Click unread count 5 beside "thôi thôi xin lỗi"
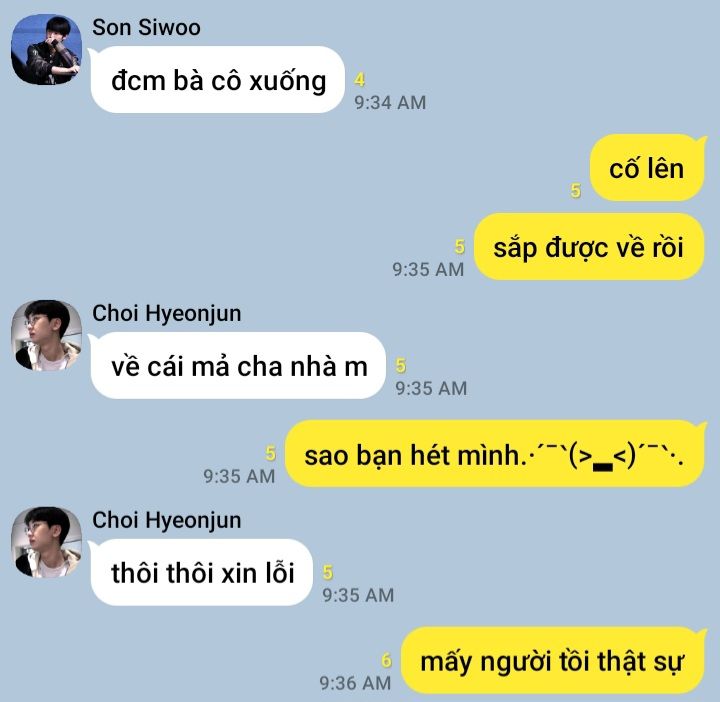Screen dimensions: 720x702 pyautogui.click(x=328, y=573)
